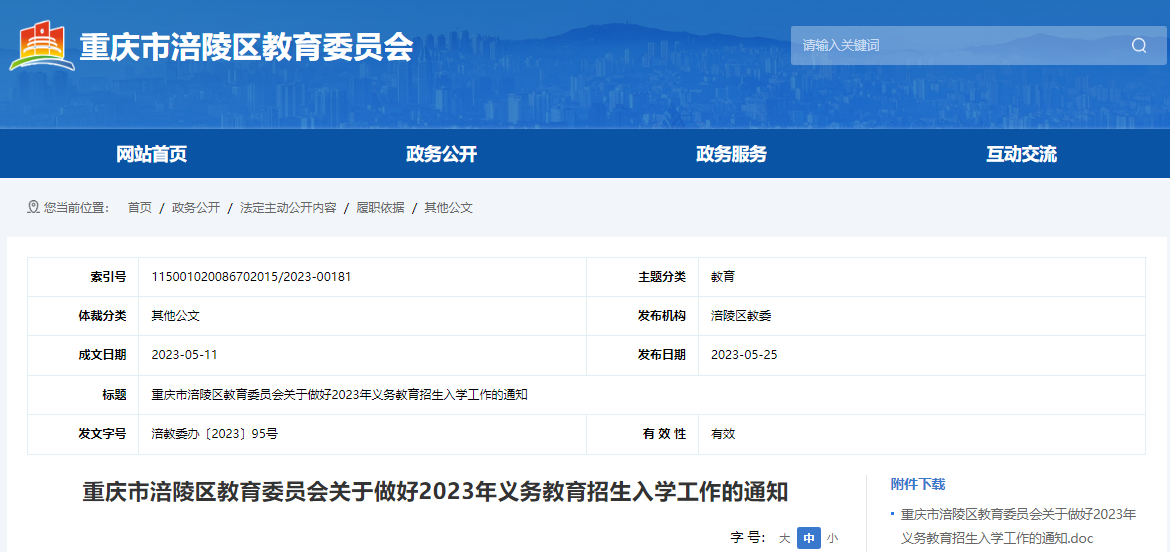
Task: Click 政务公开 breadcrumb link
Action: (x=196, y=208)
